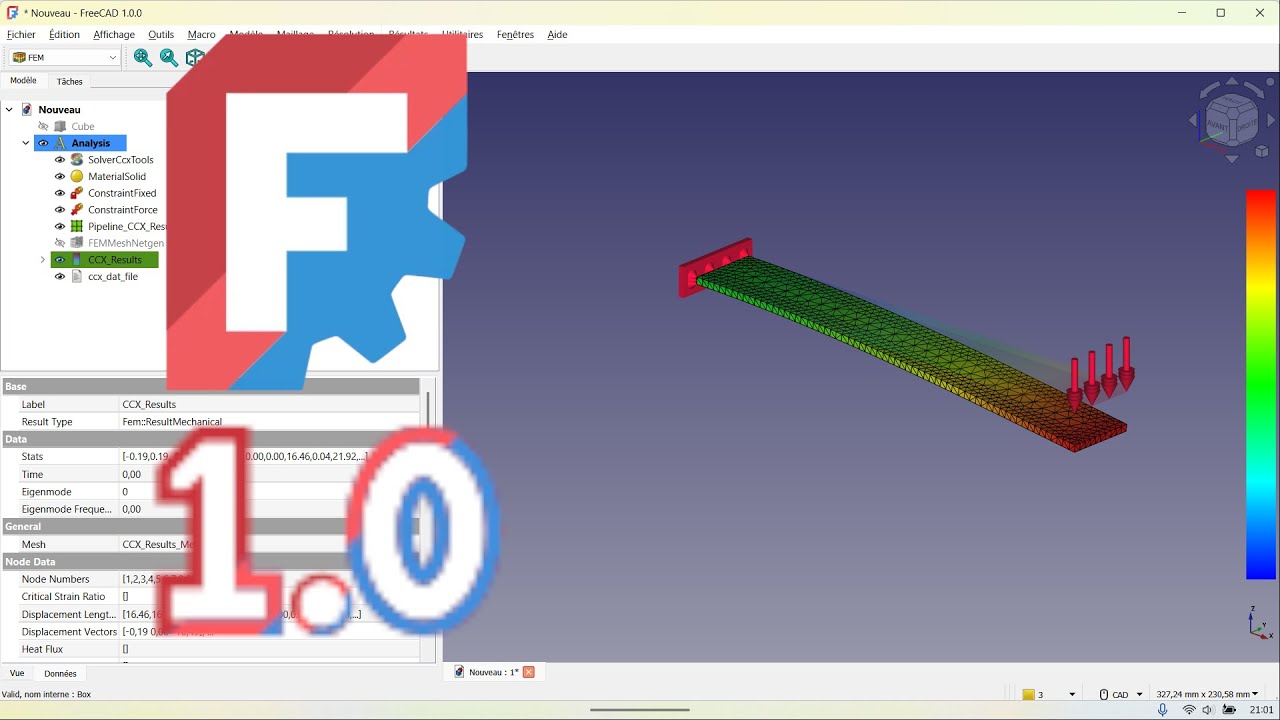Click the XYZ axis indicator in viewport corner
The width and height of the screenshot is (1280, 720).
(x=1259, y=623)
